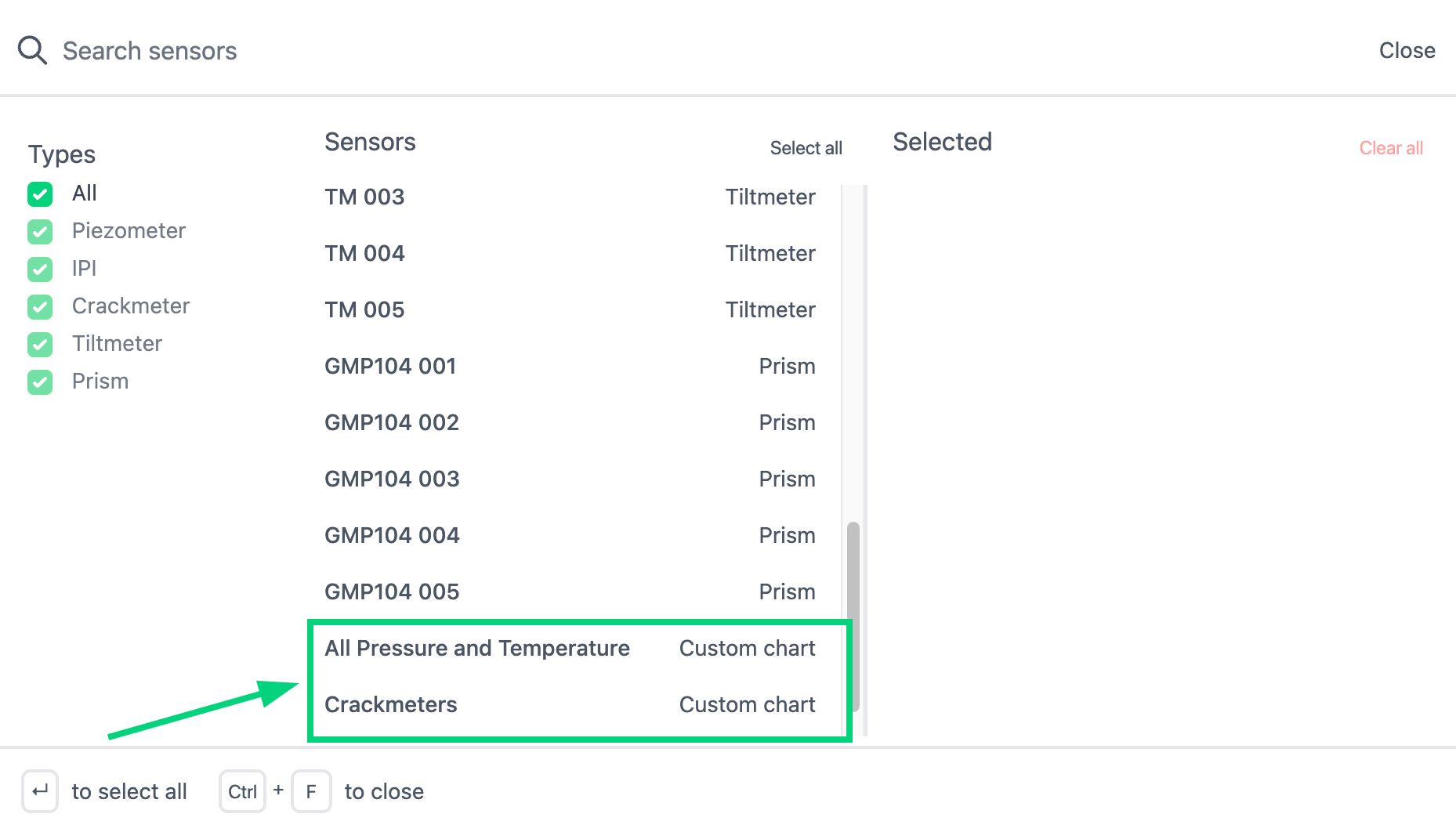
Task: Uncheck the All sensor types checkbox
Action: click(40, 194)
